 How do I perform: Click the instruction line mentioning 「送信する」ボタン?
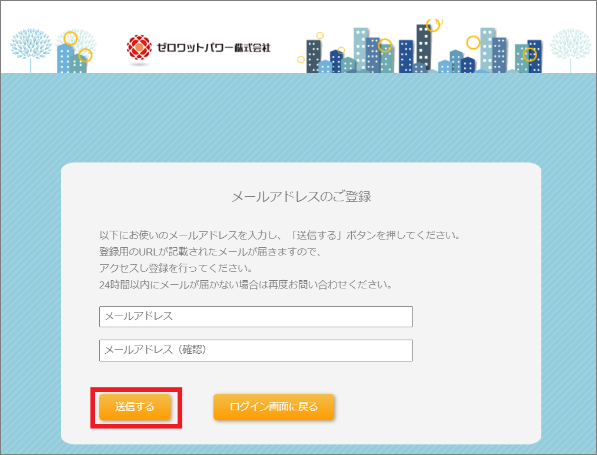280,235
